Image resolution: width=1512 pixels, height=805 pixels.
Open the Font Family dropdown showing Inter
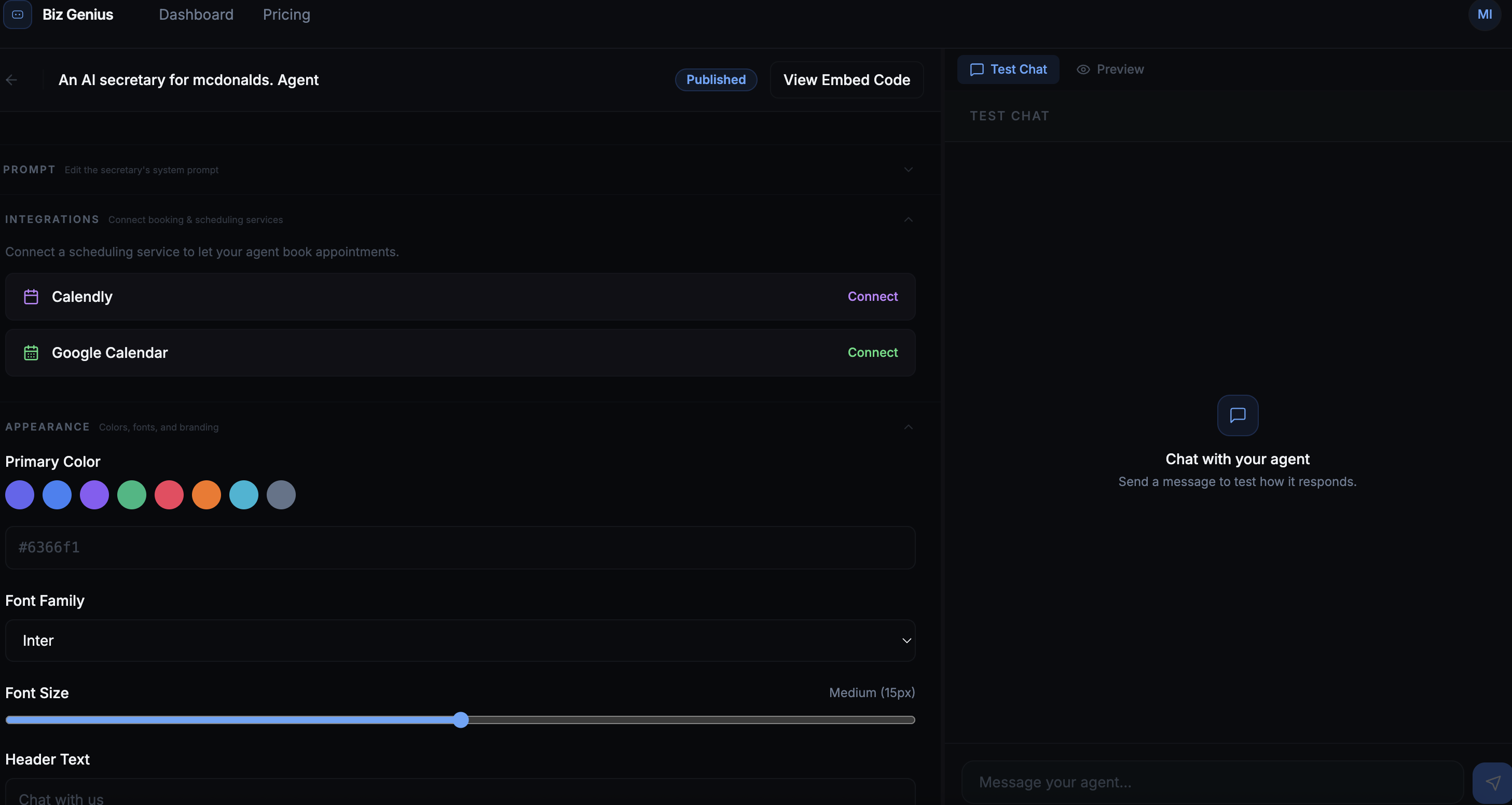tap(460, 640)
